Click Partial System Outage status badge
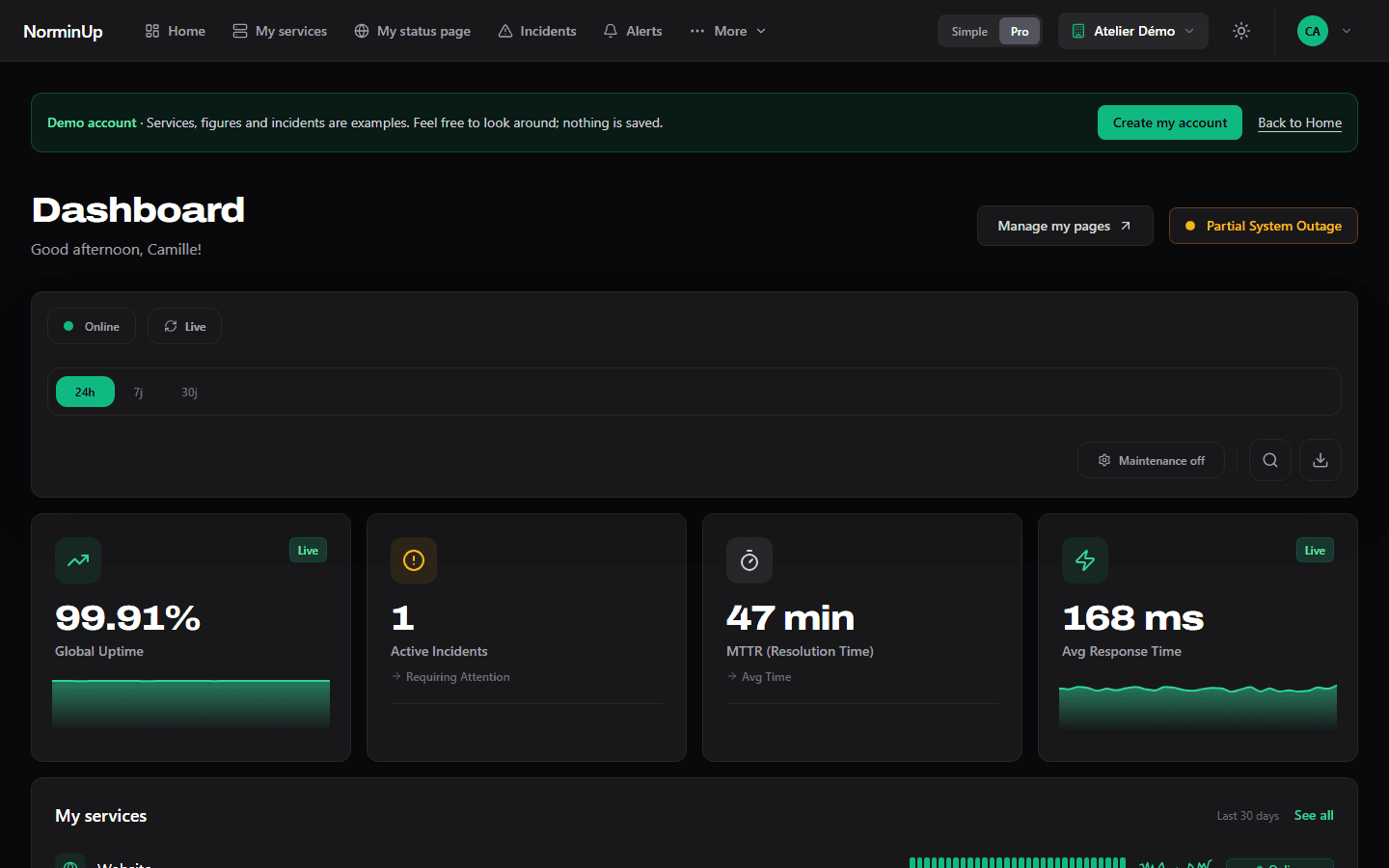This screenshot has width=1389, height=868. (x=1264, y=226)
